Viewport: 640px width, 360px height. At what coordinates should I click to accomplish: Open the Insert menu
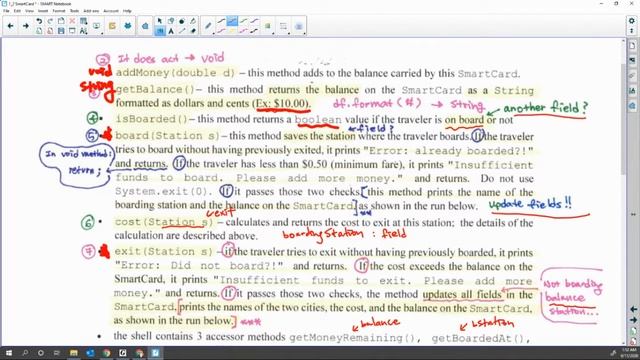[x=43, y=11]
